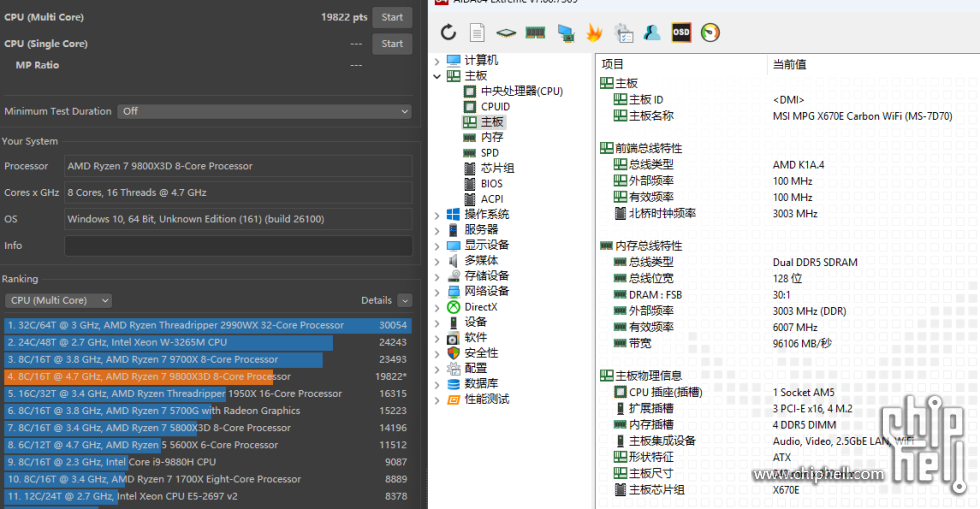Image resolution: width=980 pixels, height=509 pixels.
Task: Select 存储设备 tree item
Action: (x=486, y=276)
